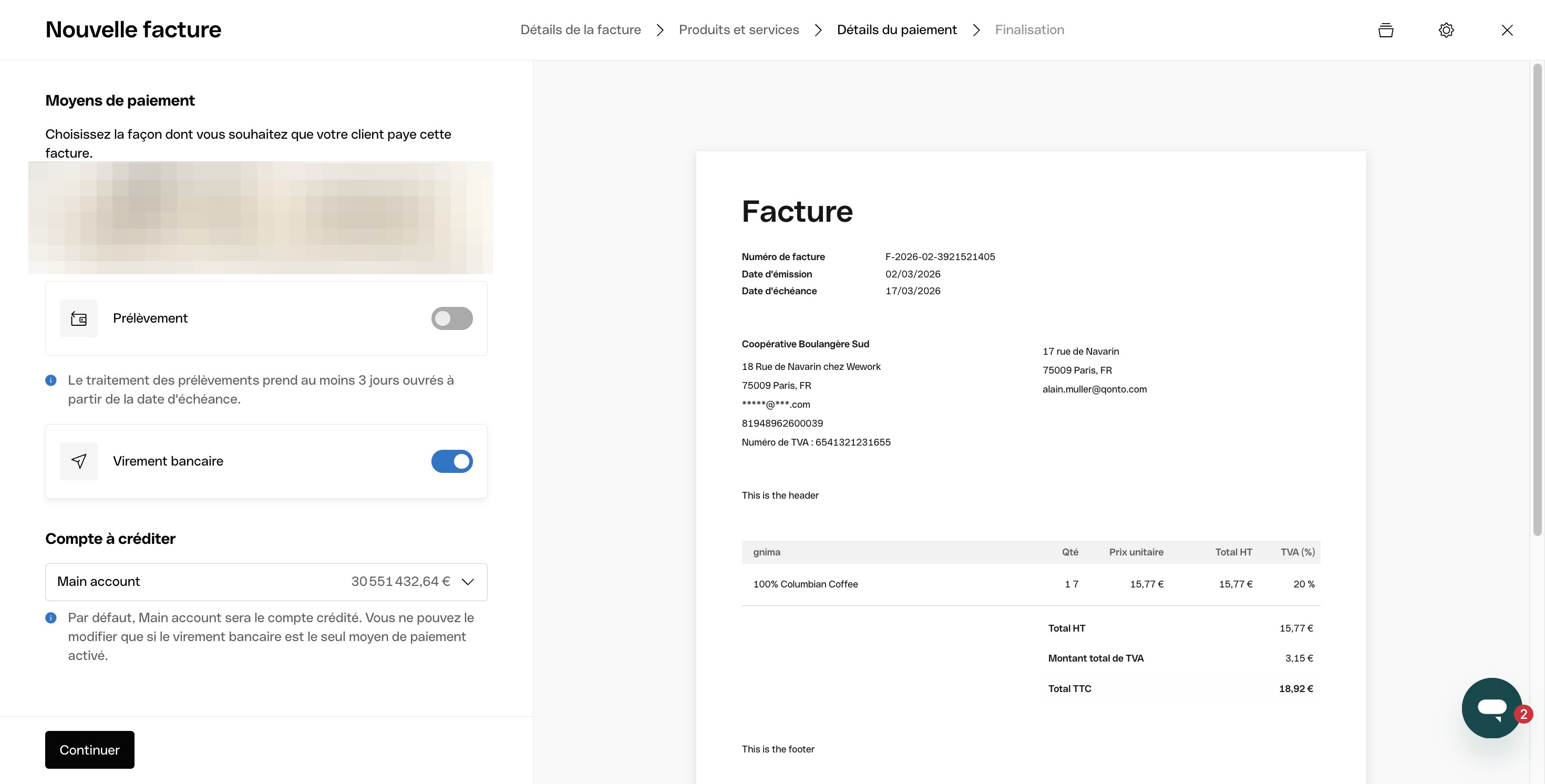Open invoice settings gear icon
Image resolution: width=1545 pixels, height=784 pixels.
tap(1446, 30)
